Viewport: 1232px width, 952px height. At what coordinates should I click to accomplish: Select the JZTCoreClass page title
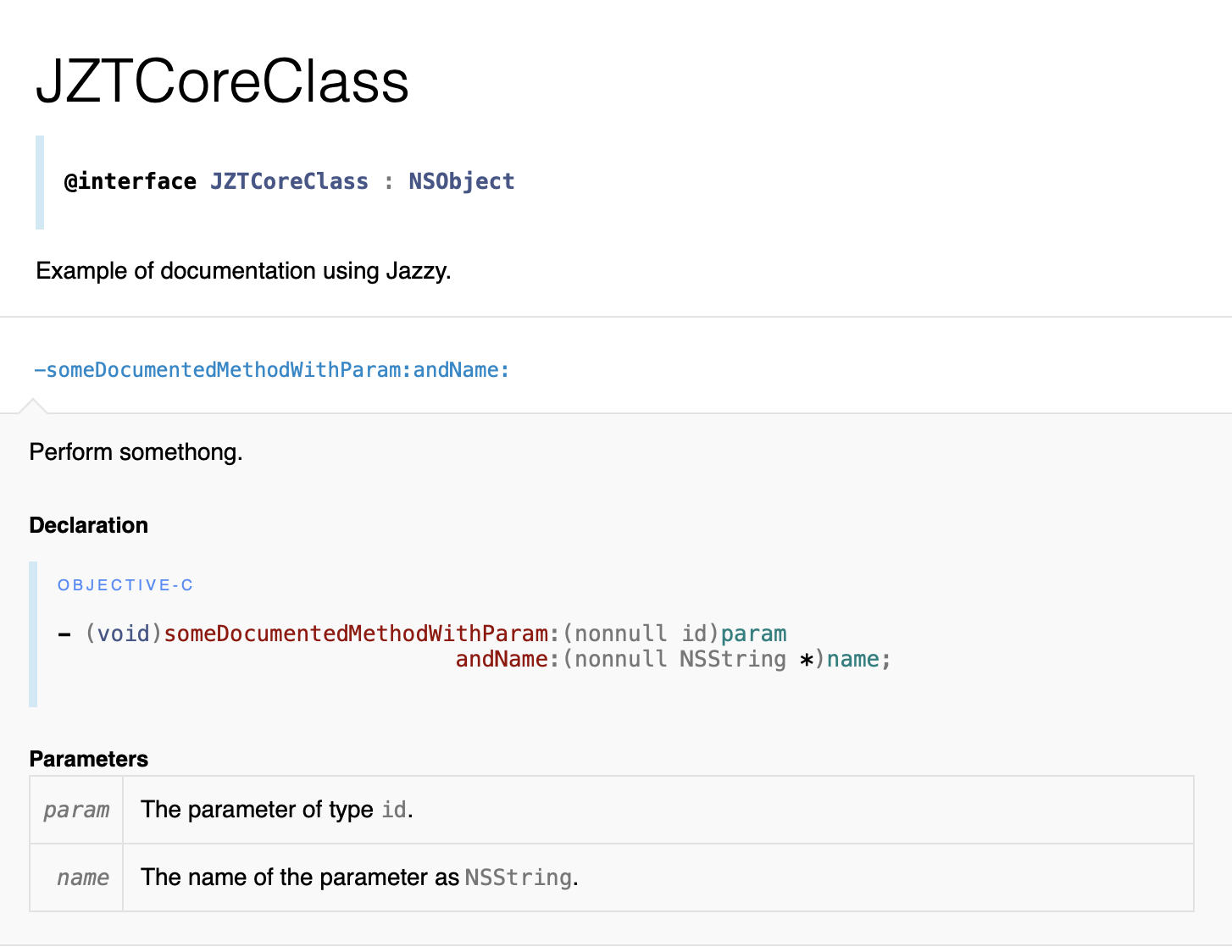(x=223, y=81)
